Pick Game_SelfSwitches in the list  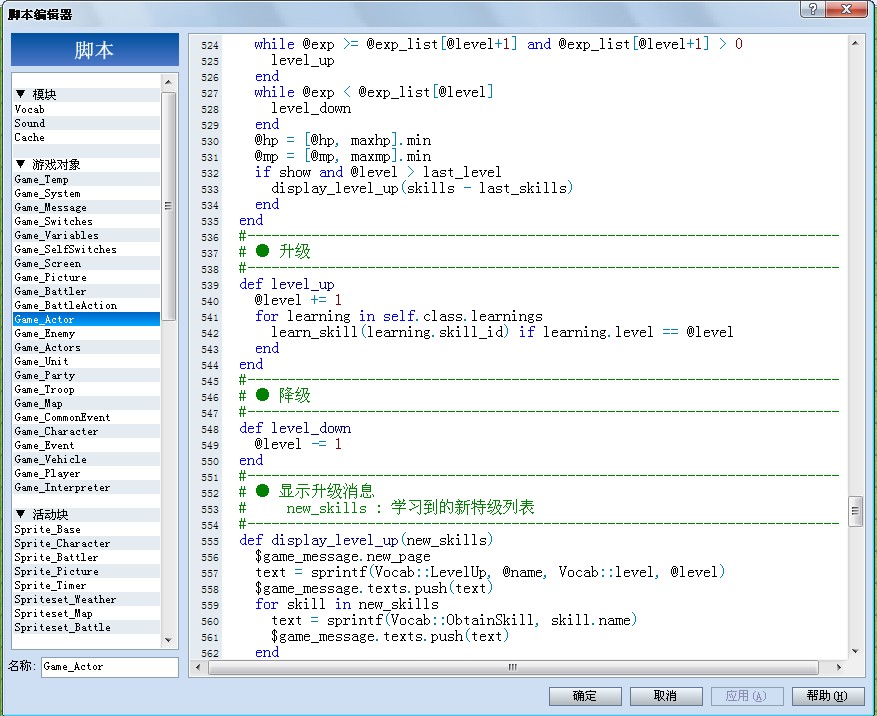pyautogui.click(x=87, y=249)
